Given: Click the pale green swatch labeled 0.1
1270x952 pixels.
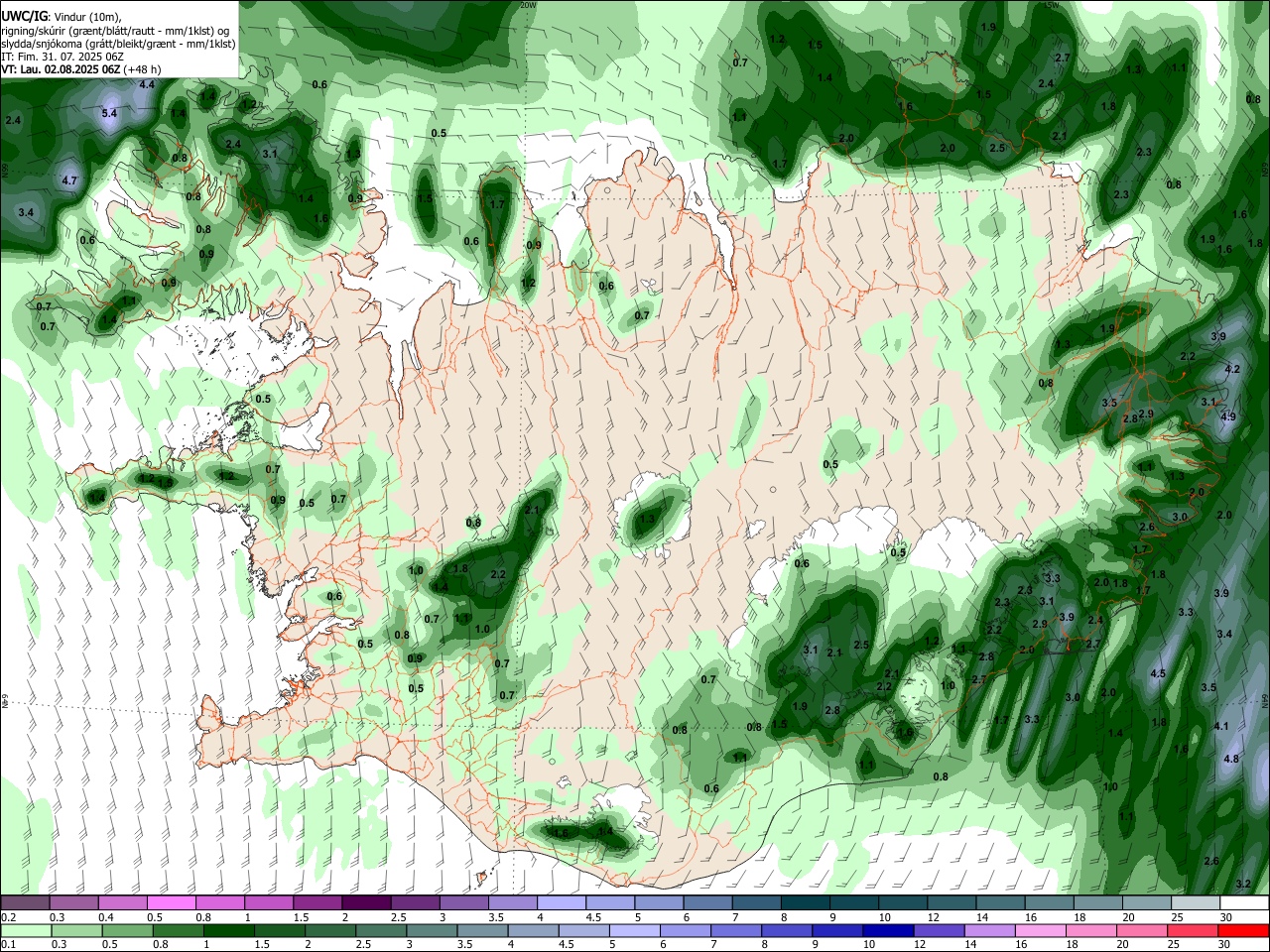Looking at the screenshot, I should (25, 931).
